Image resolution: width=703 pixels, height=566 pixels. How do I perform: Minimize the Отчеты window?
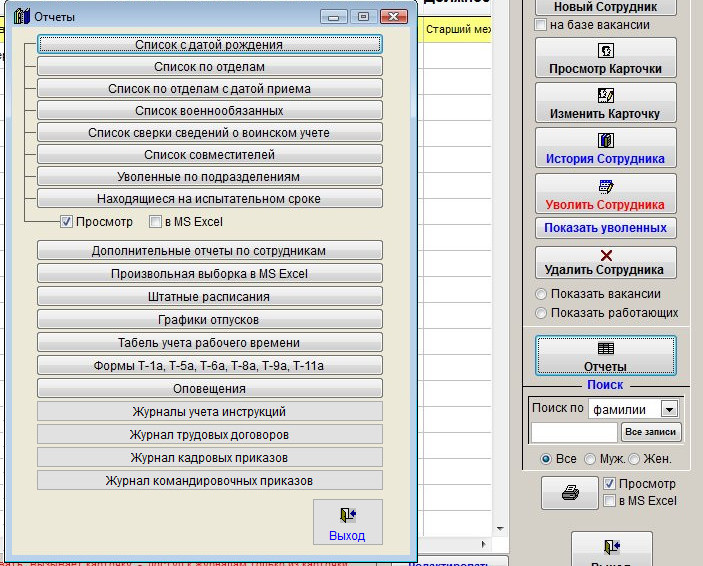pyautogui.click(x=334, y=17)
